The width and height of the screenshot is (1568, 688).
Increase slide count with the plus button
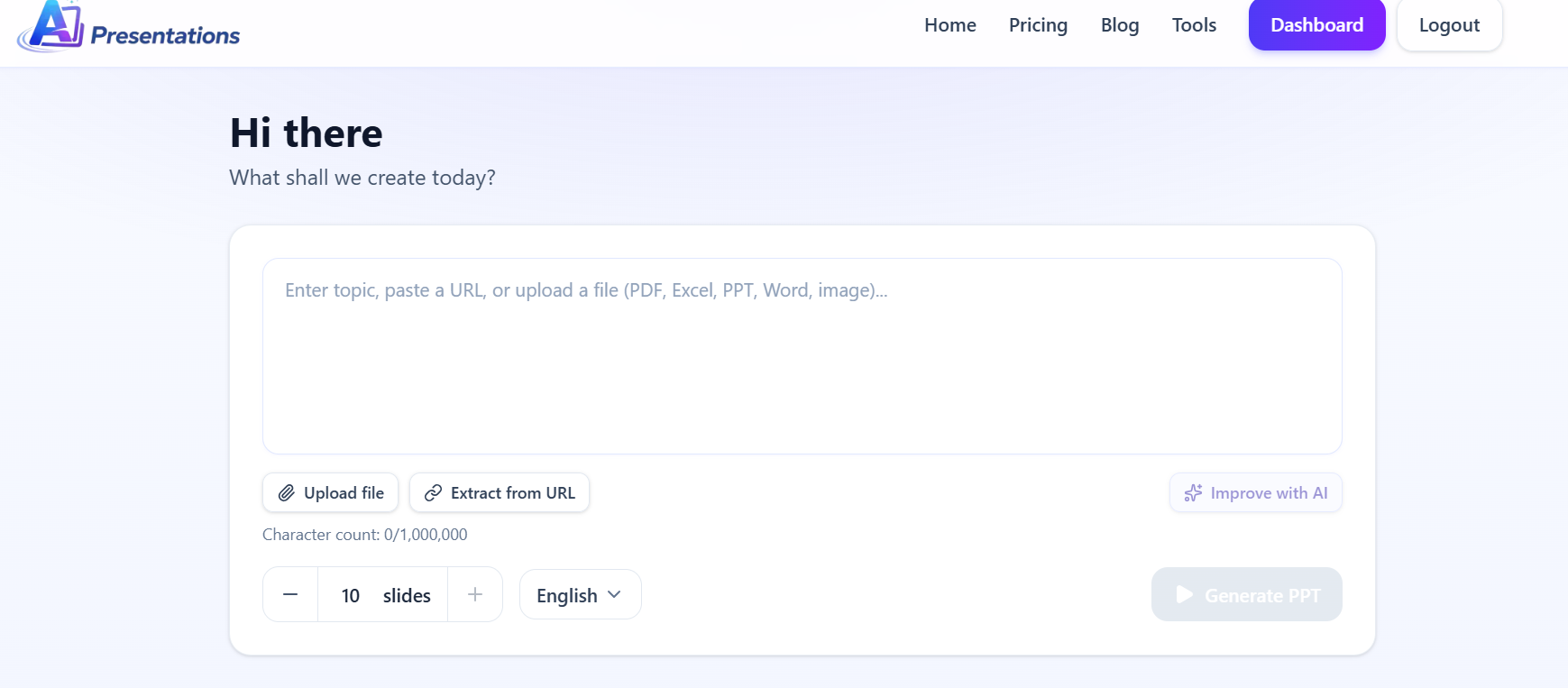[475, 594]
